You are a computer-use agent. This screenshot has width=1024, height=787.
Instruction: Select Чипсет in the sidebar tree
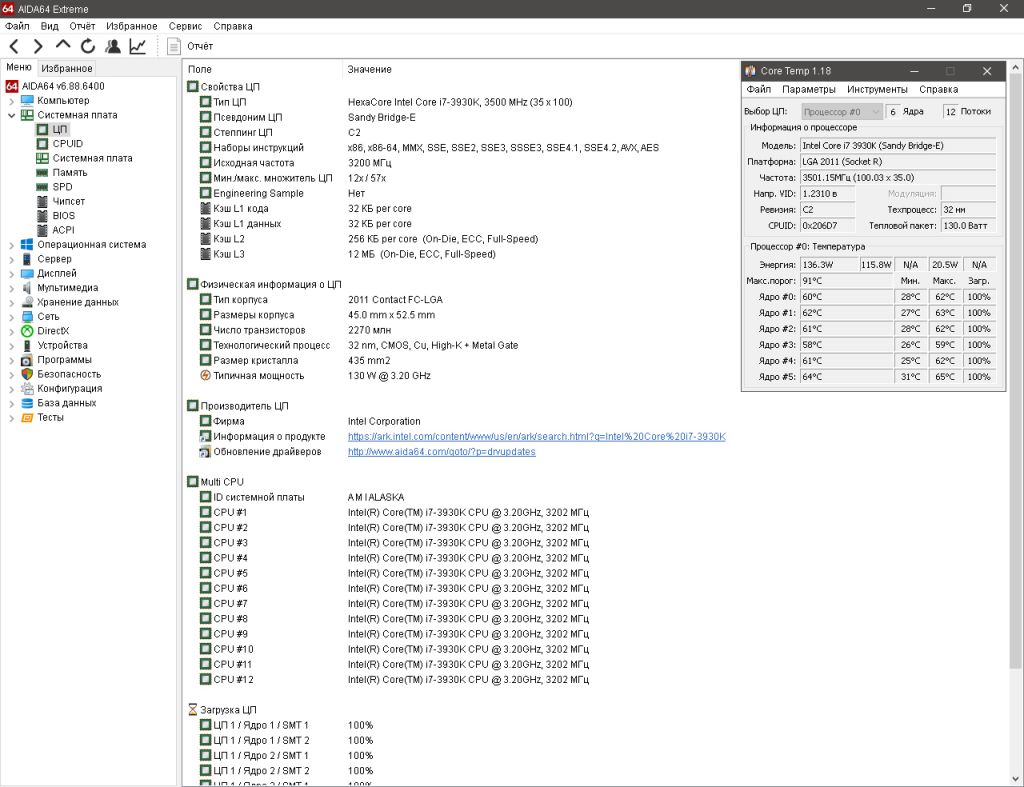69,201
